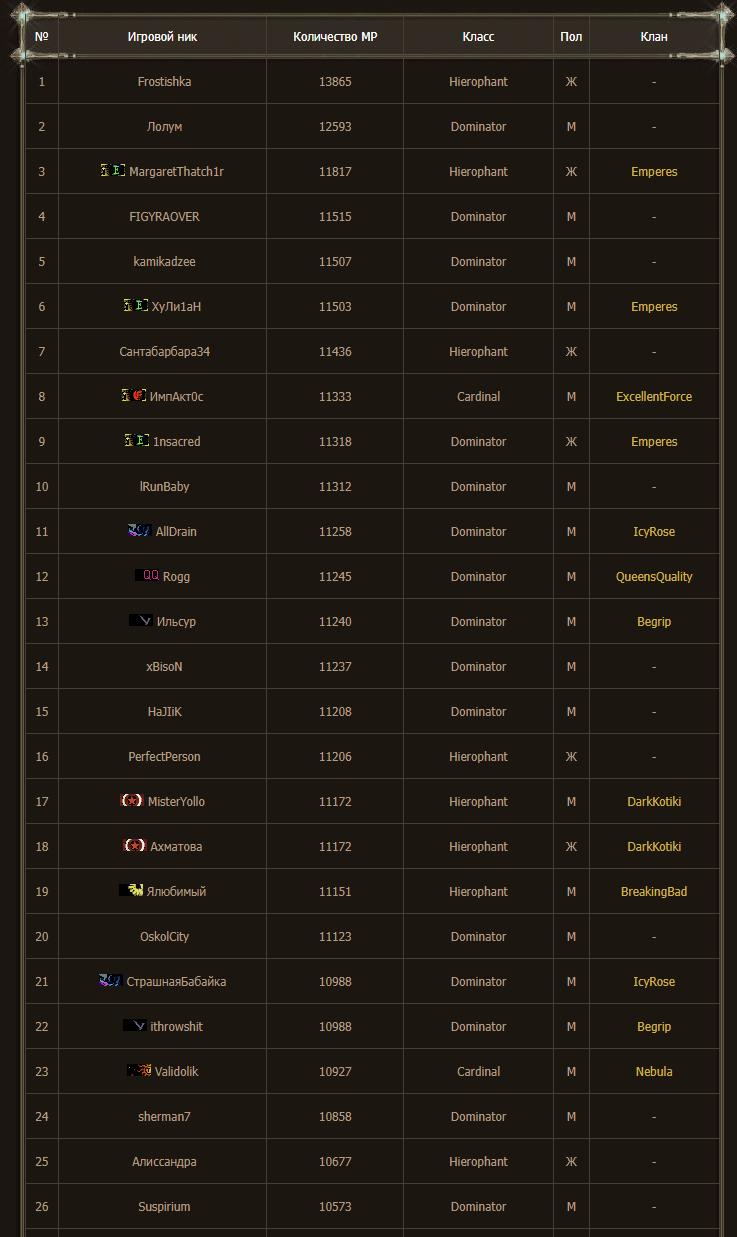Open the QueensQuality clan link
Viewport: 737px width, 1237px height.
[654, 577]
